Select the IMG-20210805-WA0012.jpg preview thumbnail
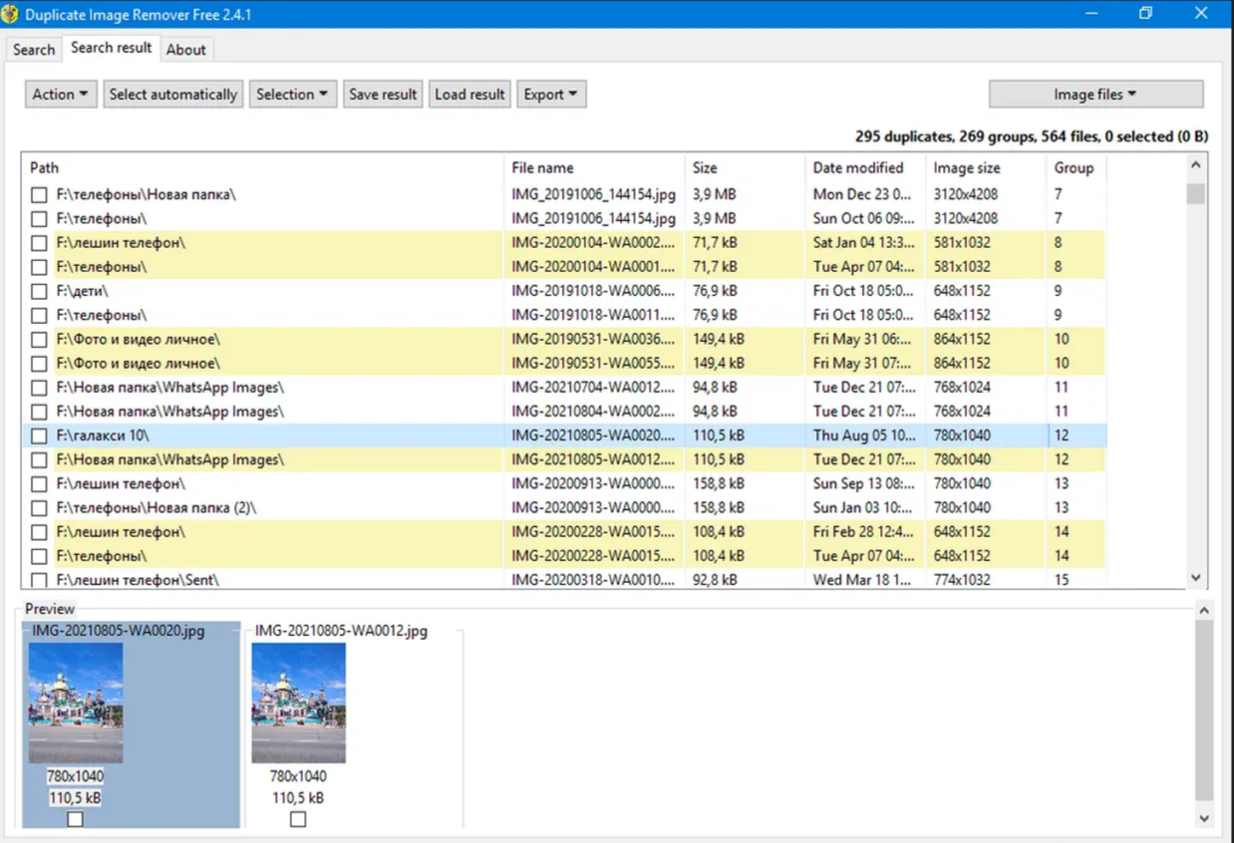 299,703
